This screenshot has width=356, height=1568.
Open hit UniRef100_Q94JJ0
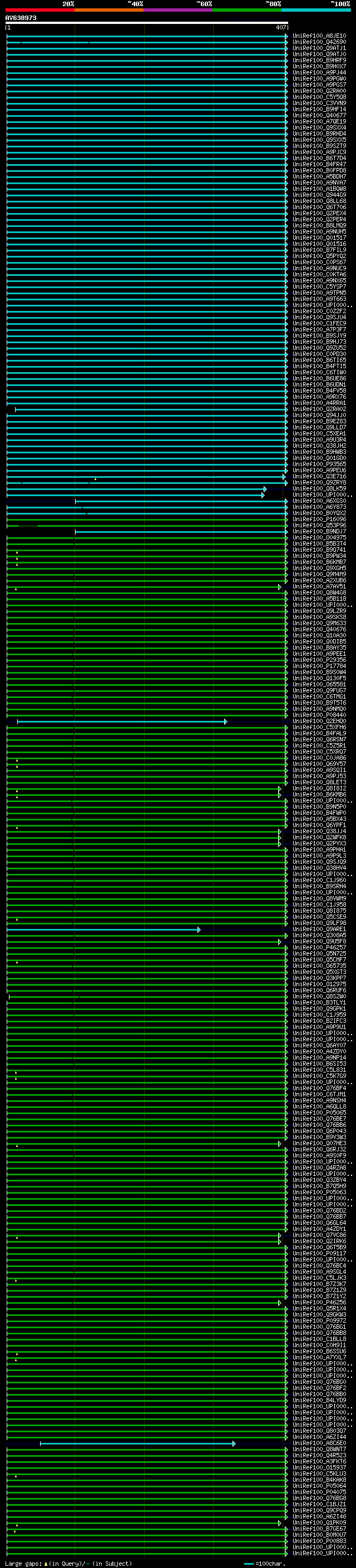[x=319, y=415]
